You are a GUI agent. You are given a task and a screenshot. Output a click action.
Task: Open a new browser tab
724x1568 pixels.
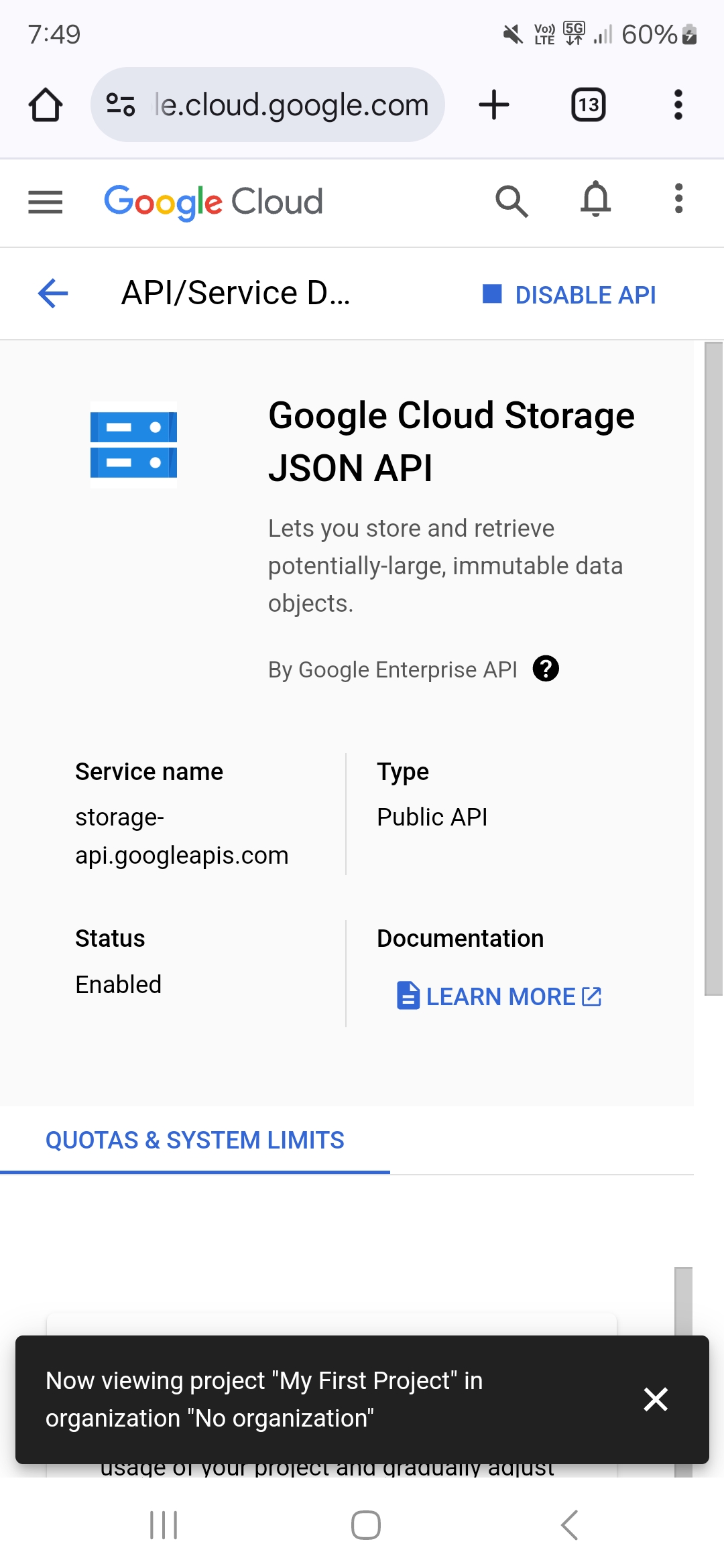click(494, 105)
